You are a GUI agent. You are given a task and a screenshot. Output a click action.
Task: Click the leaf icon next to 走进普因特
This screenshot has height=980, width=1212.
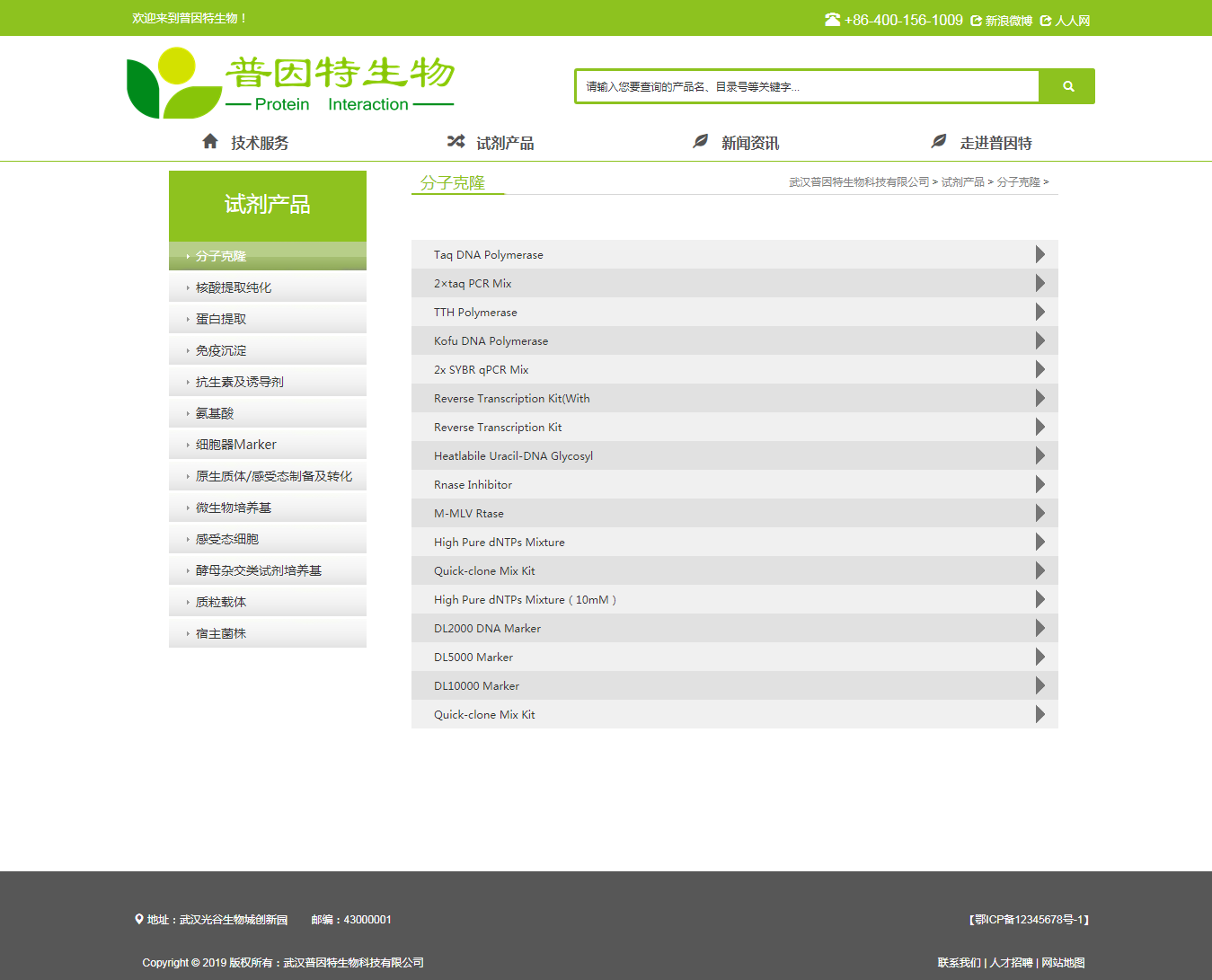[939, 140]
